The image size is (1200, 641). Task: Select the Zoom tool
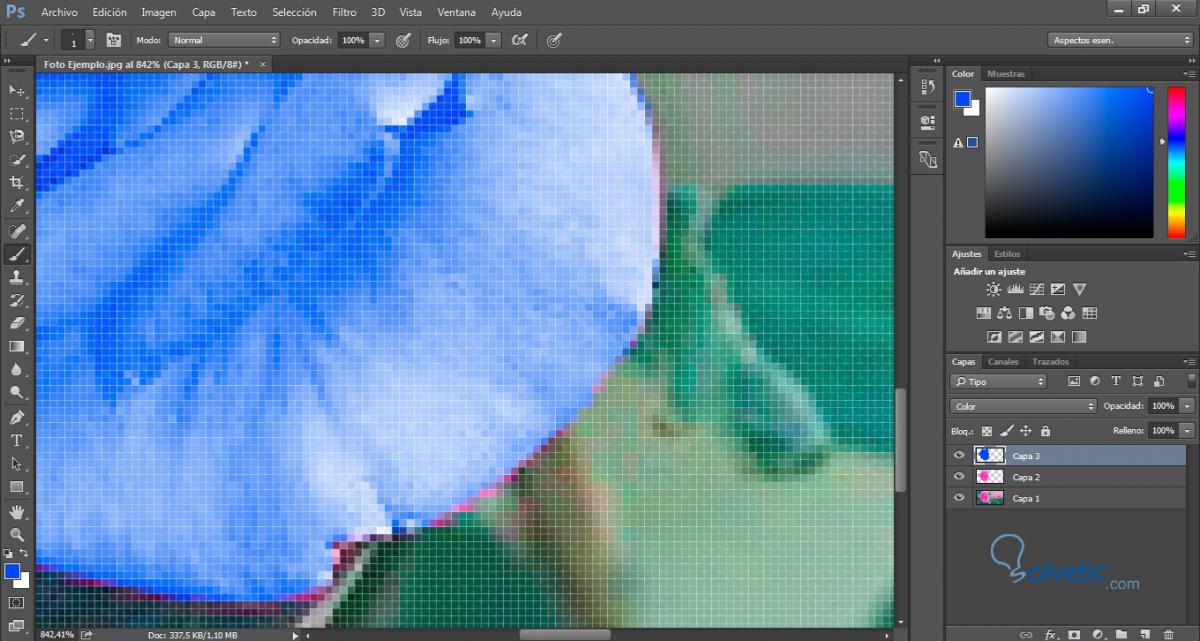click(17, 535)
